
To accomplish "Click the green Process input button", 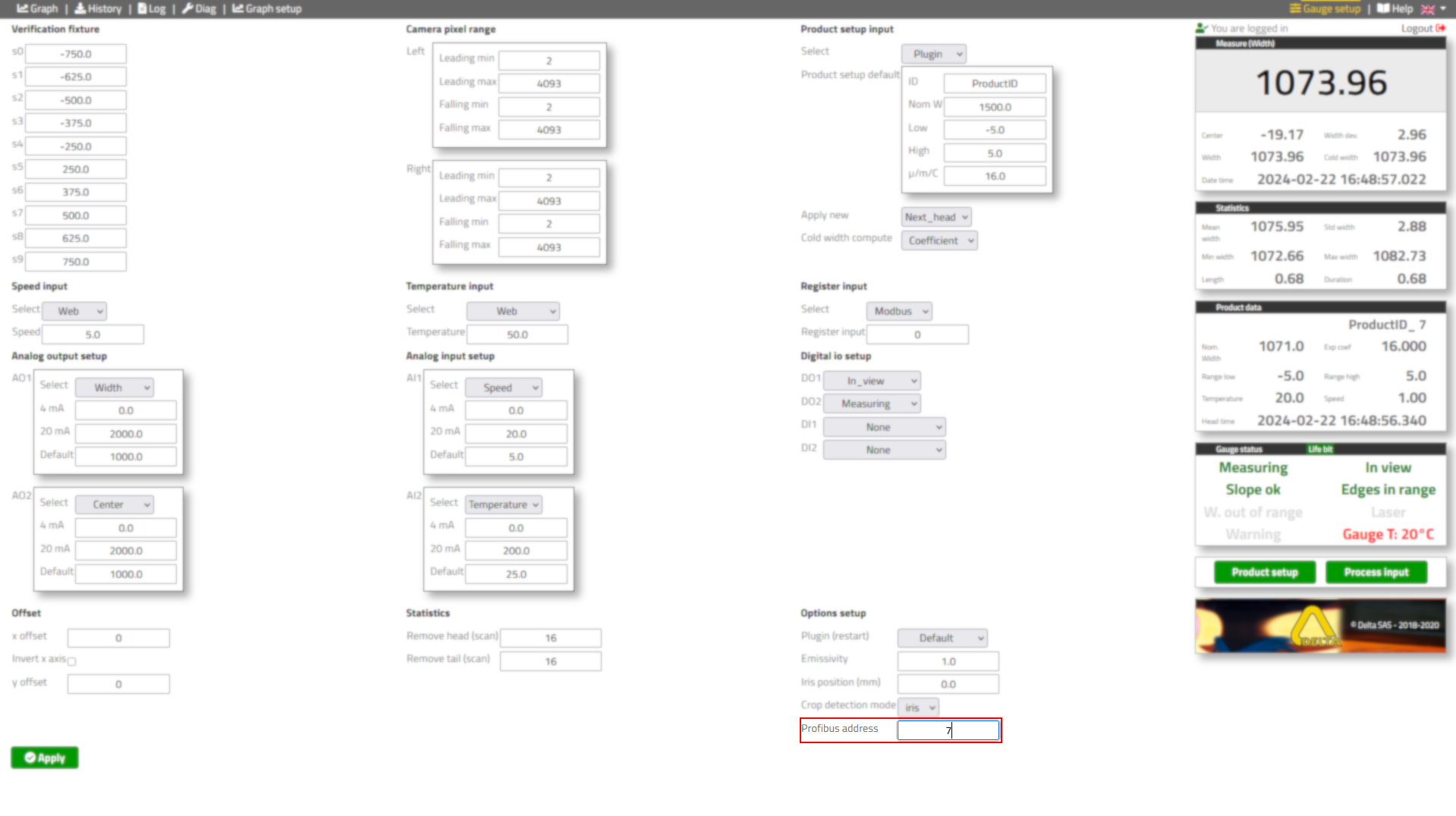I will point(1376,572).
